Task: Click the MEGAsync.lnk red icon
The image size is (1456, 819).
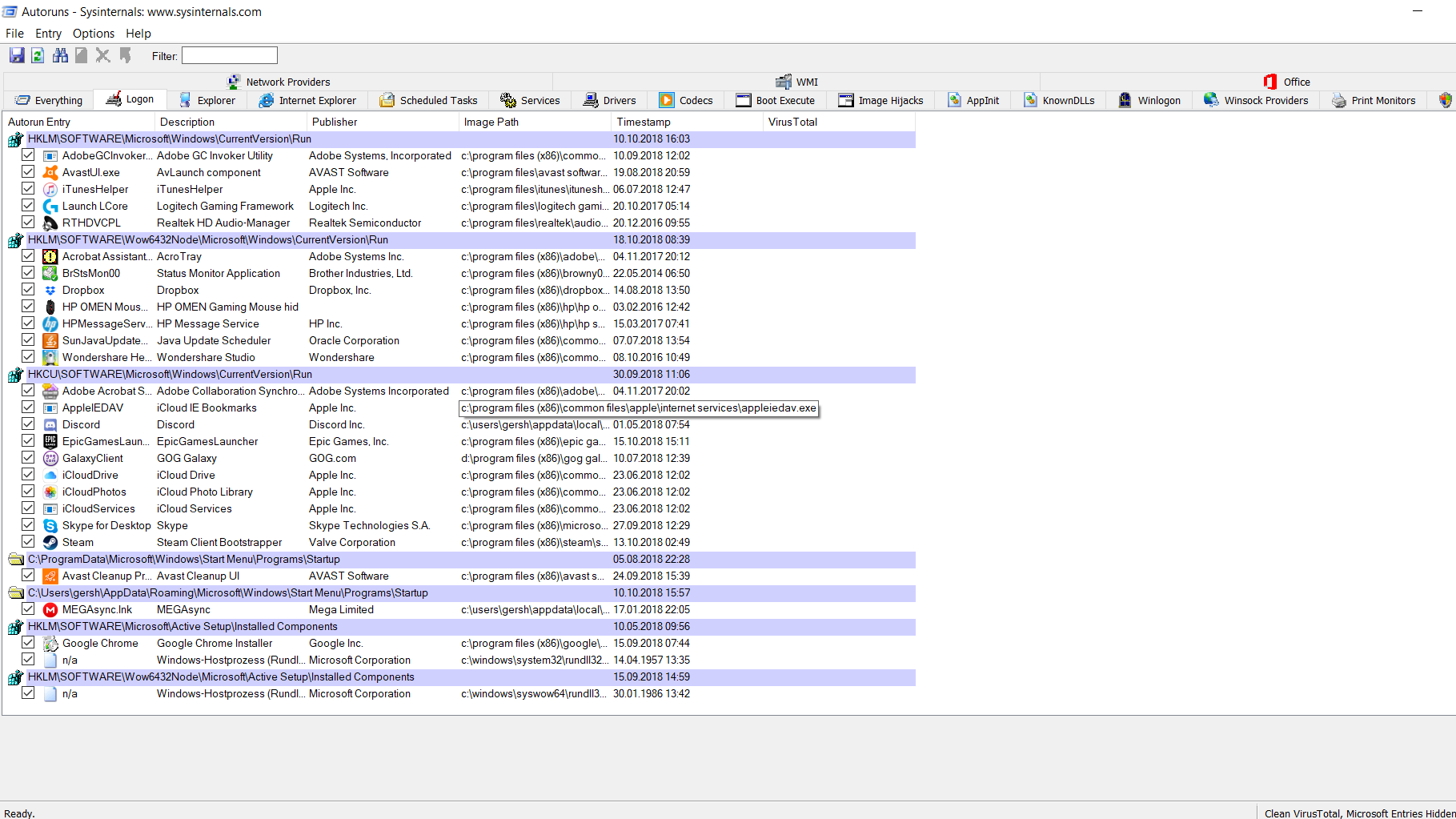Action: click(50, 609)
